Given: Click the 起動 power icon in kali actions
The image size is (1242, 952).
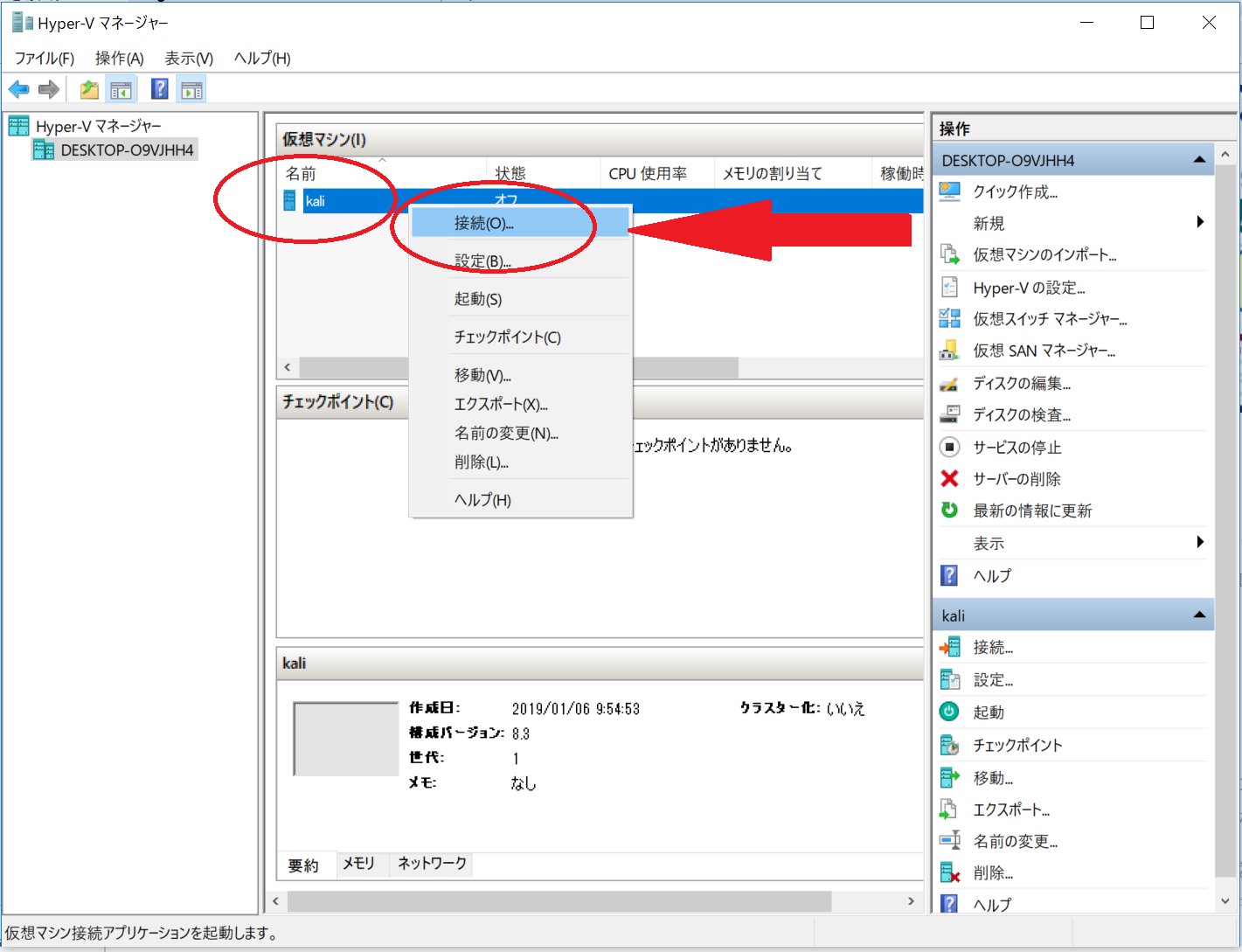Looking at the screenshot, I should point(949,712).
